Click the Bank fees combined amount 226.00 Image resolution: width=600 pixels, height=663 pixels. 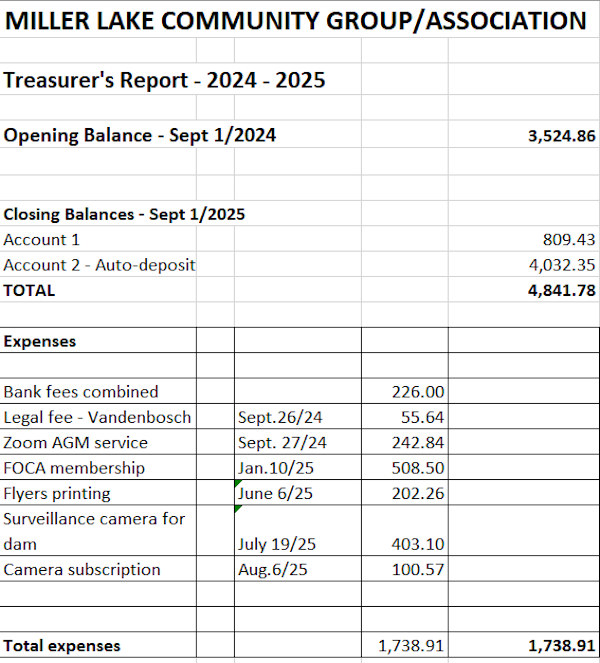[419, 392]
